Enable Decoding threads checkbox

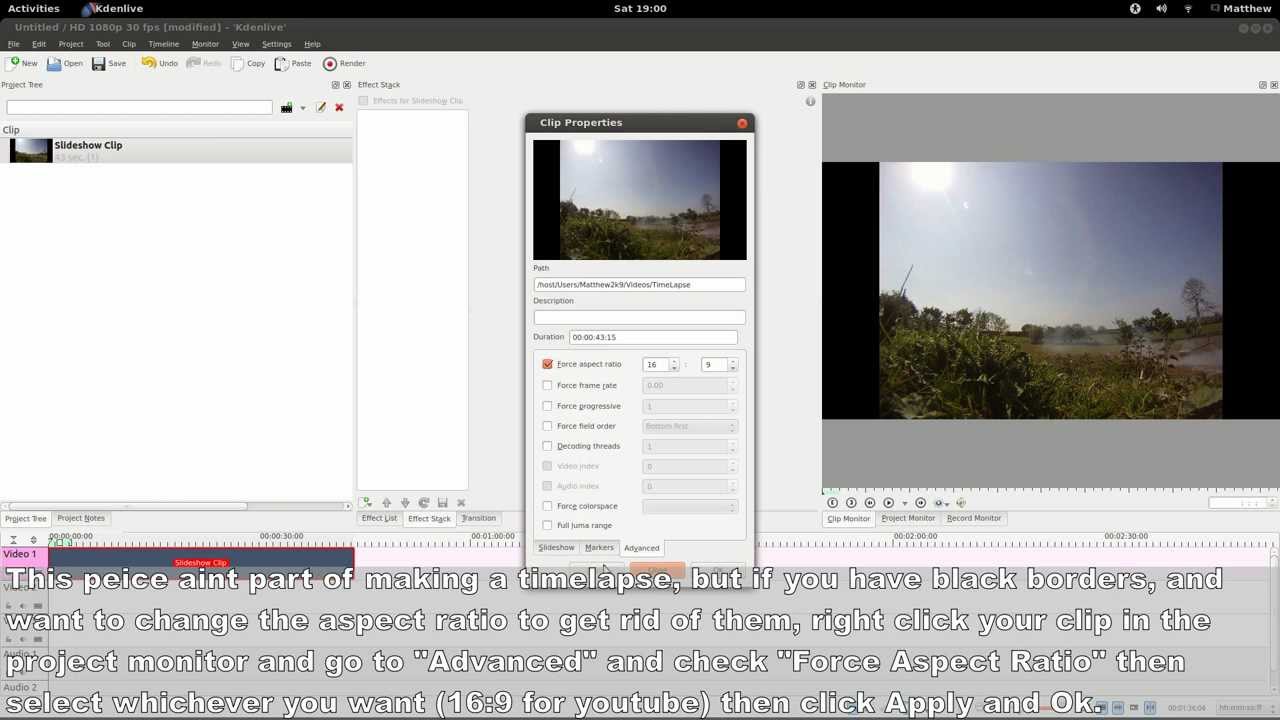point(547,446)
